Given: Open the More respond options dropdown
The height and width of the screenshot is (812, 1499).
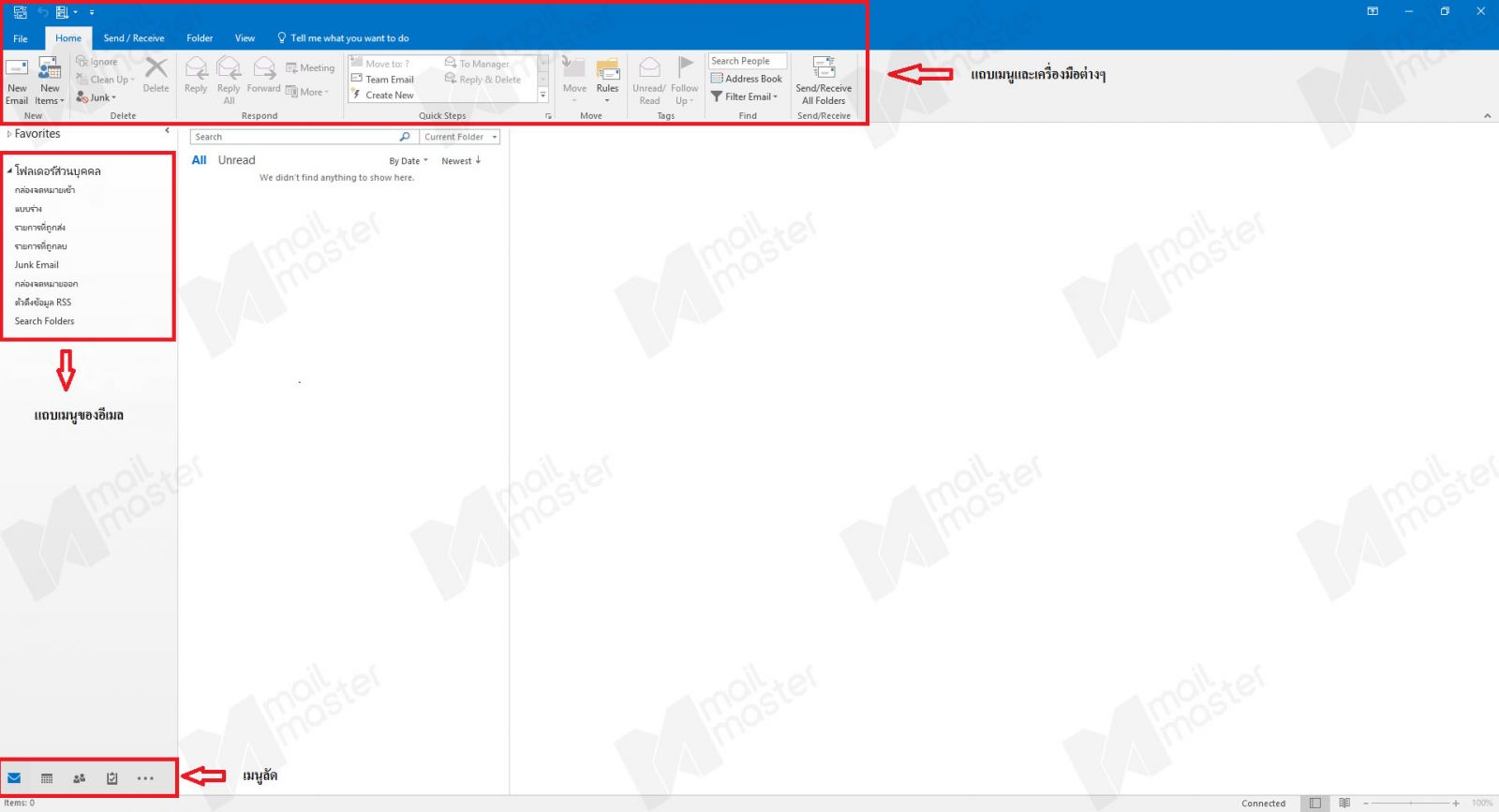Looking at the screenshot, I should (307, 92).
